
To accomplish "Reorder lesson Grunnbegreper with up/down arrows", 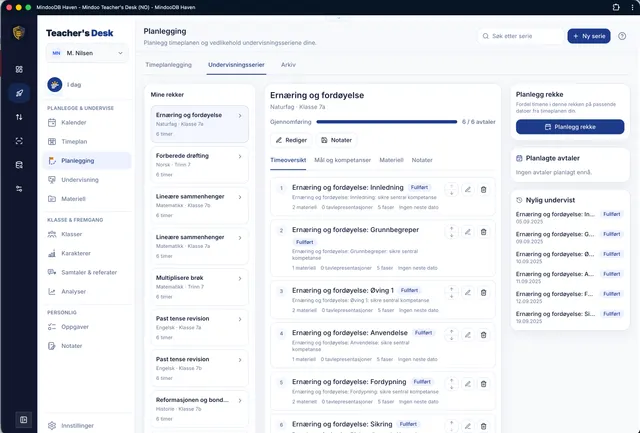I will pyautogui.click(x=451, y=232).
